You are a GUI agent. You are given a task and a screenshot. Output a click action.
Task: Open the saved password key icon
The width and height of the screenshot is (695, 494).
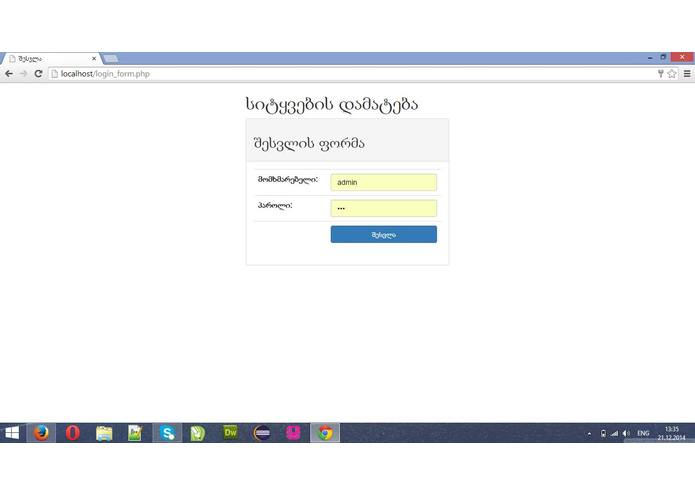(x=660, y=74)
